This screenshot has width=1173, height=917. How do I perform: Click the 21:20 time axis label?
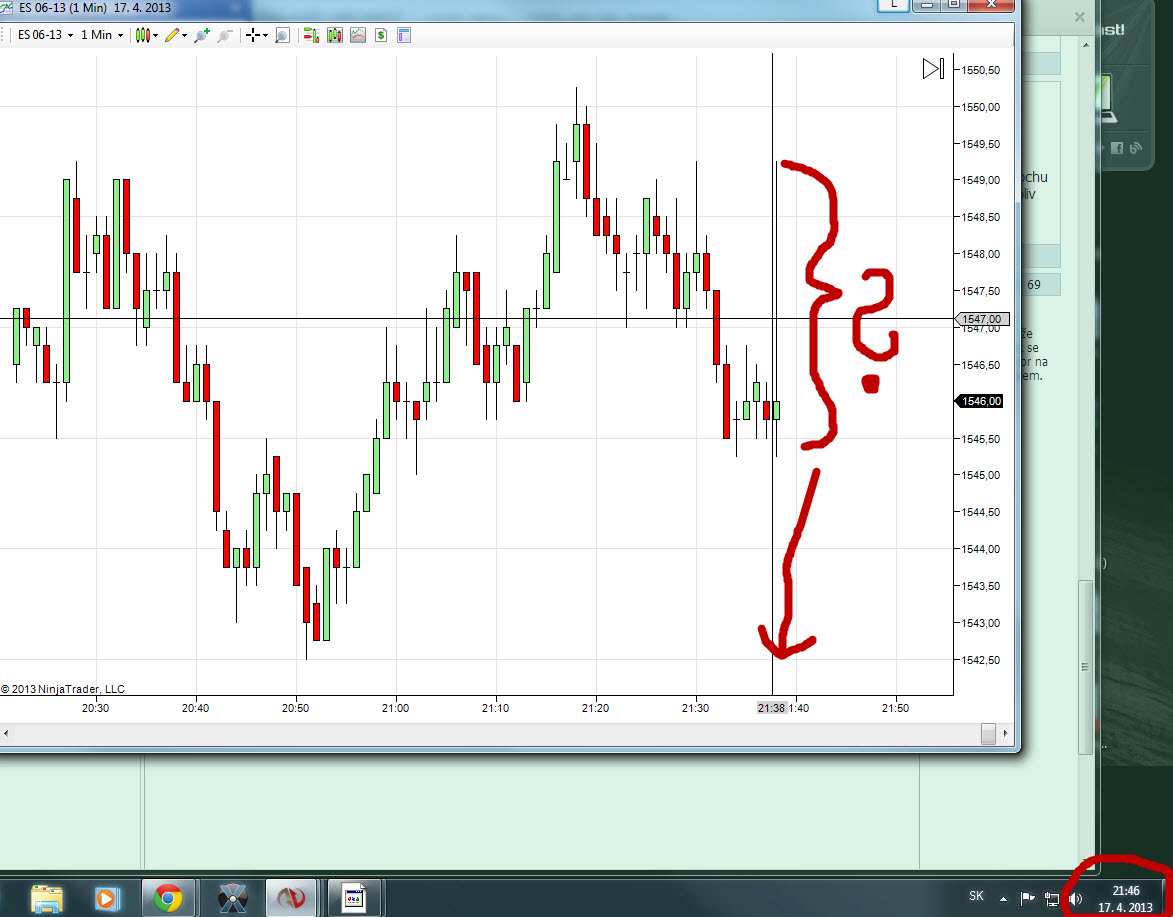click(x=595, y=708)
